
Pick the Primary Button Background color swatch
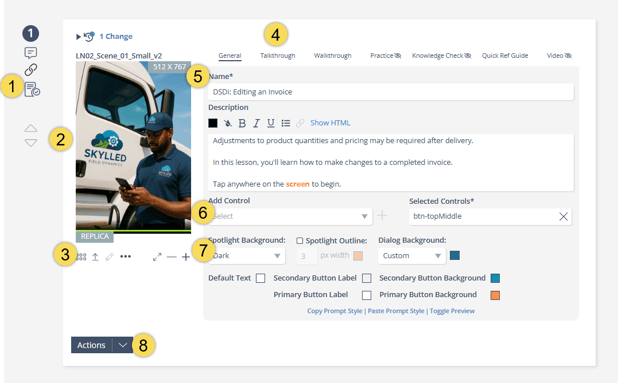[495, 295]
